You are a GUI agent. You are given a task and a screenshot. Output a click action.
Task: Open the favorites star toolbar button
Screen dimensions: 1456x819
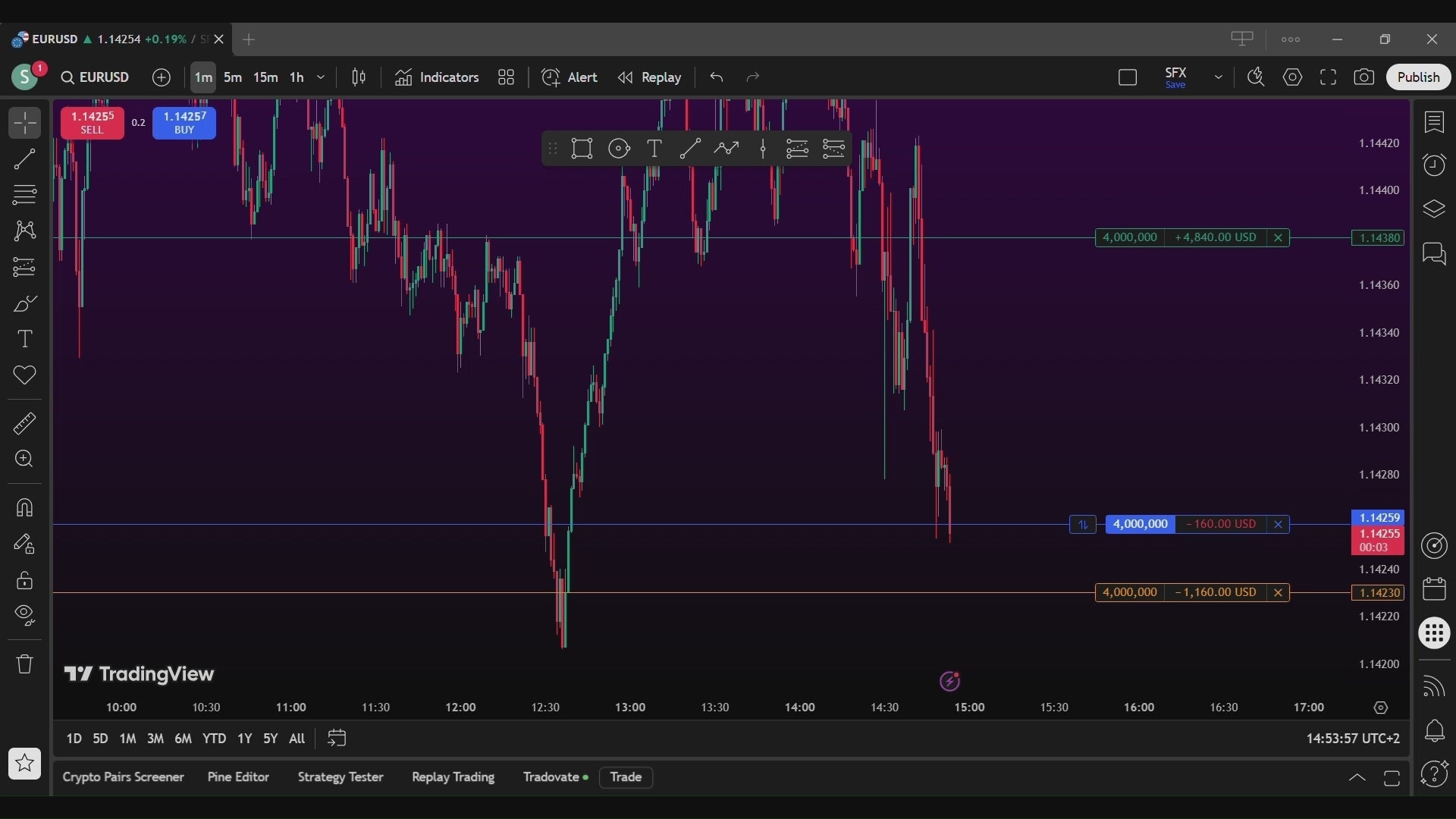pos(24,764)
